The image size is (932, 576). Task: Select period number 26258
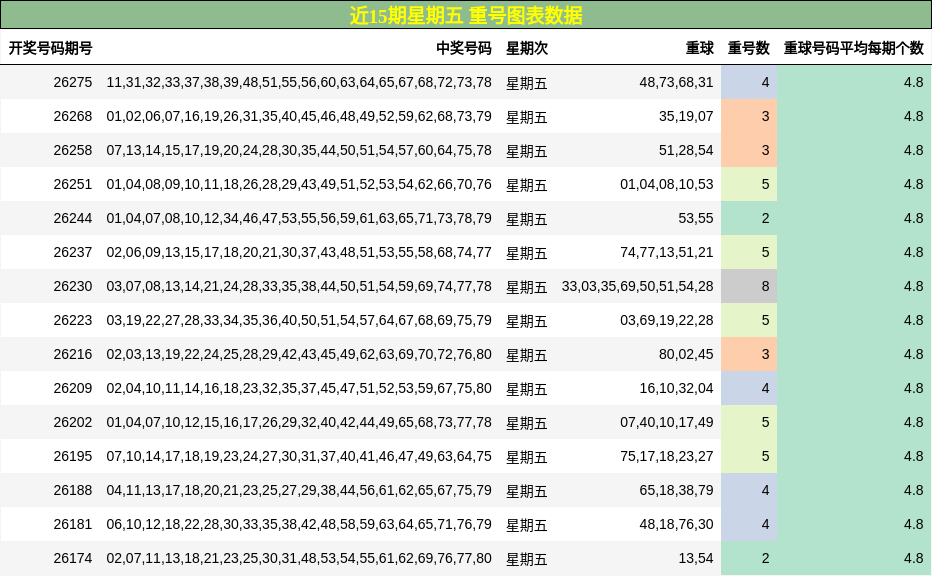(x=73, y=150)
